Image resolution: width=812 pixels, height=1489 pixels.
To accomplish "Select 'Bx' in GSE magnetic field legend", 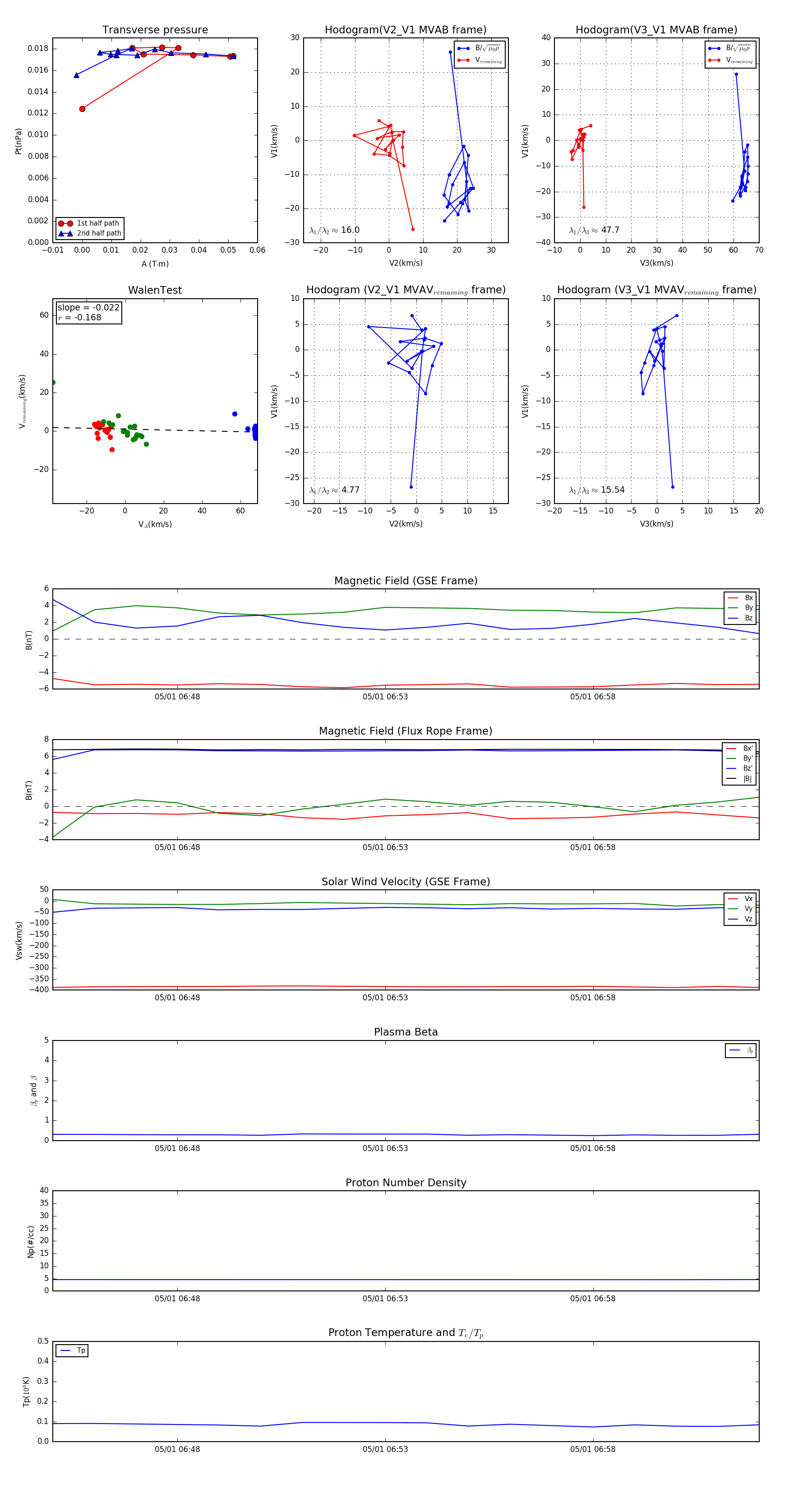I will 741,598.
